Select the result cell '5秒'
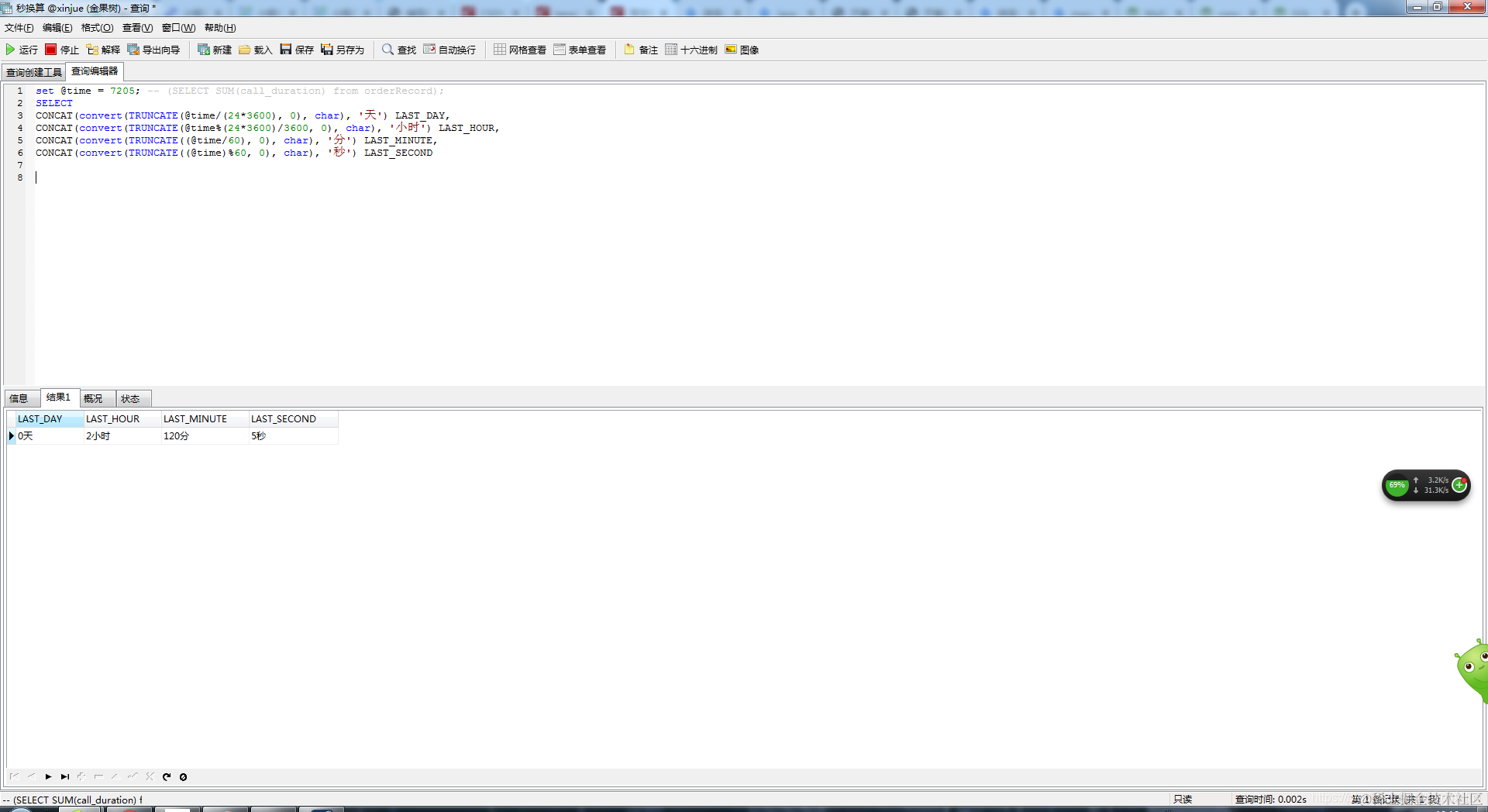This screenshot has width=1488, height=812. 293,436
